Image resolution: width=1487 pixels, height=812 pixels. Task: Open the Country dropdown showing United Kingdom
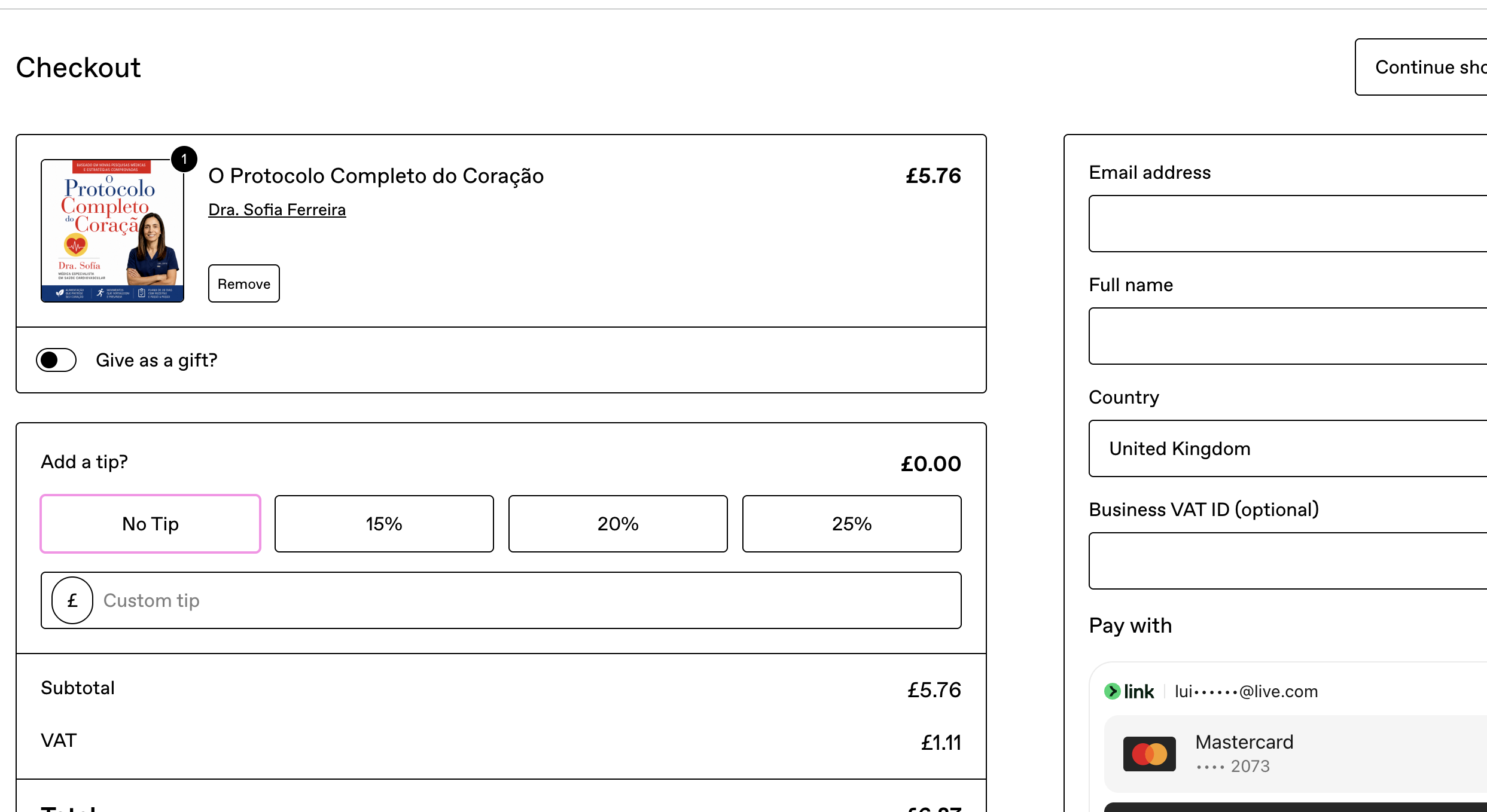1288,448
